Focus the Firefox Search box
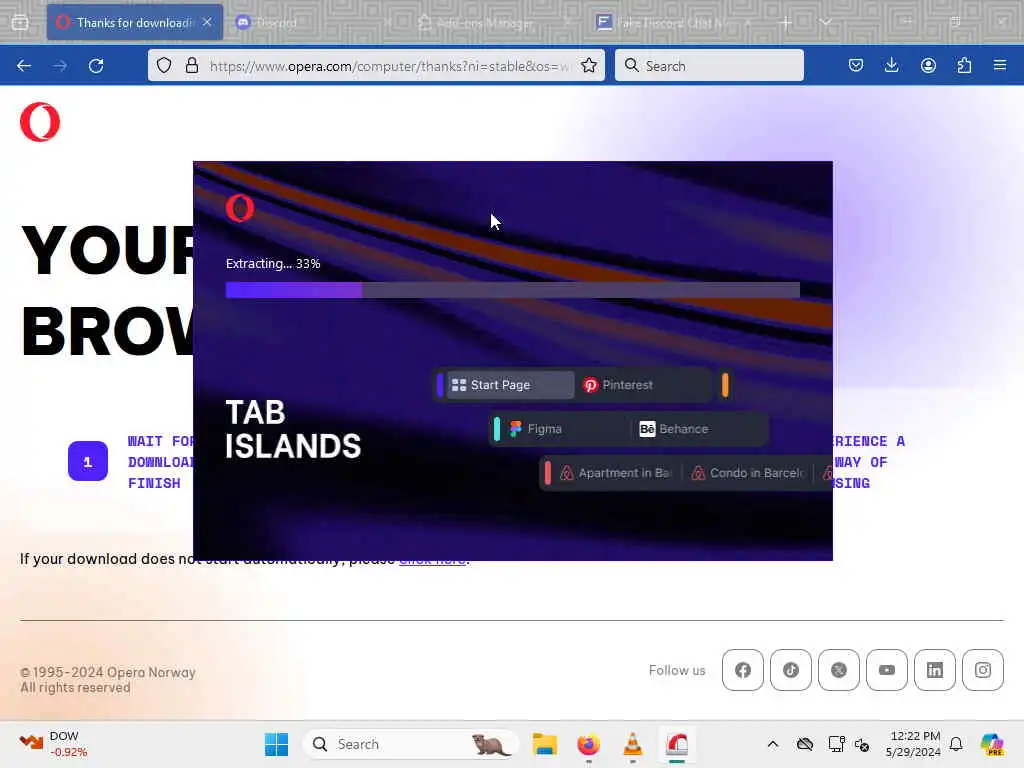This screenshot has width=1024, height=768. 709,65
